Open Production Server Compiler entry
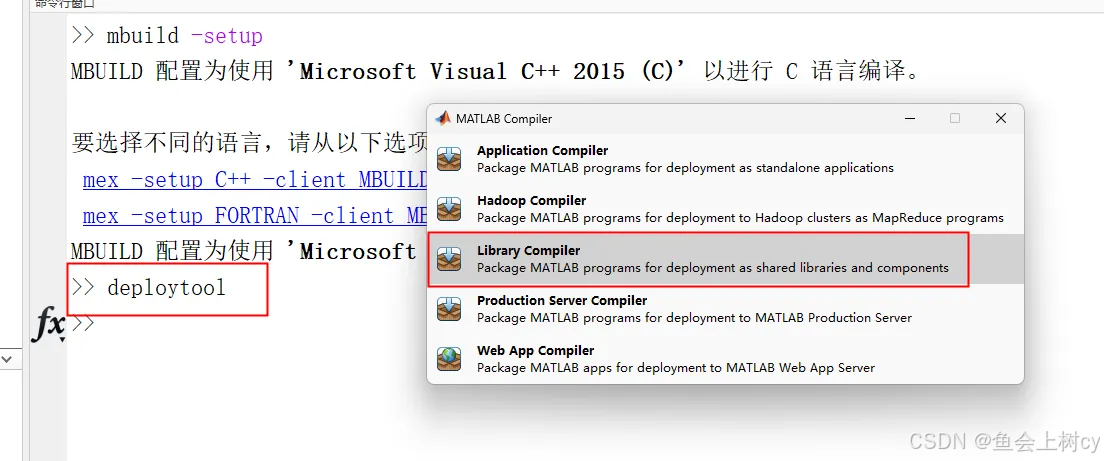Screen dimensions: 1104x461 pyautogui.click(x=725, y=309)
